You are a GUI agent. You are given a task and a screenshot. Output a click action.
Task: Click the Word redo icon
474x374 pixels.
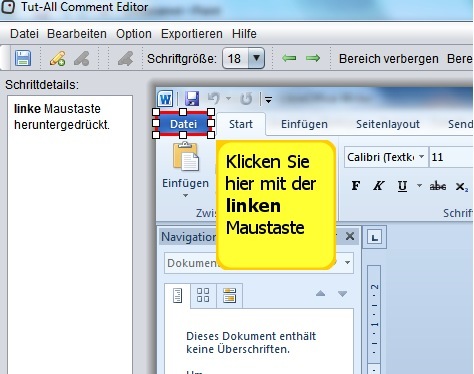[x=246, y=99]
